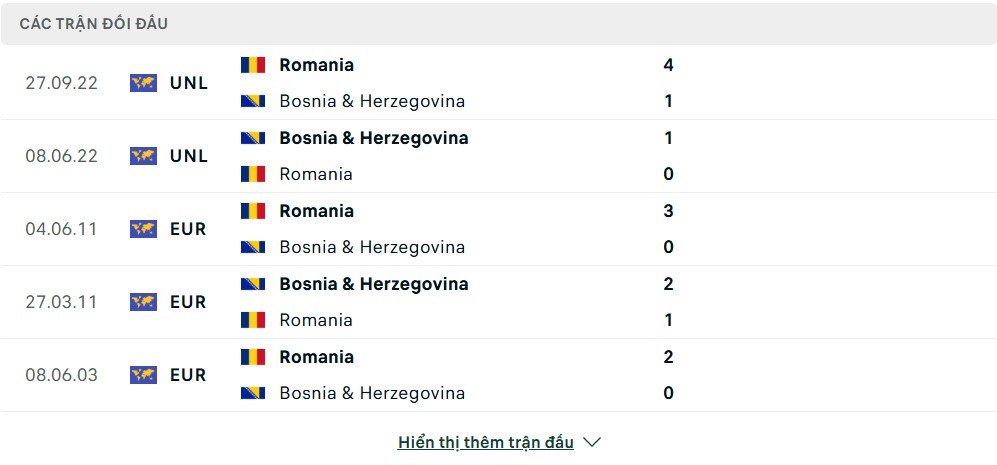
Task: Click Romania flag in the 04.06.11 match
Action: 252,211
